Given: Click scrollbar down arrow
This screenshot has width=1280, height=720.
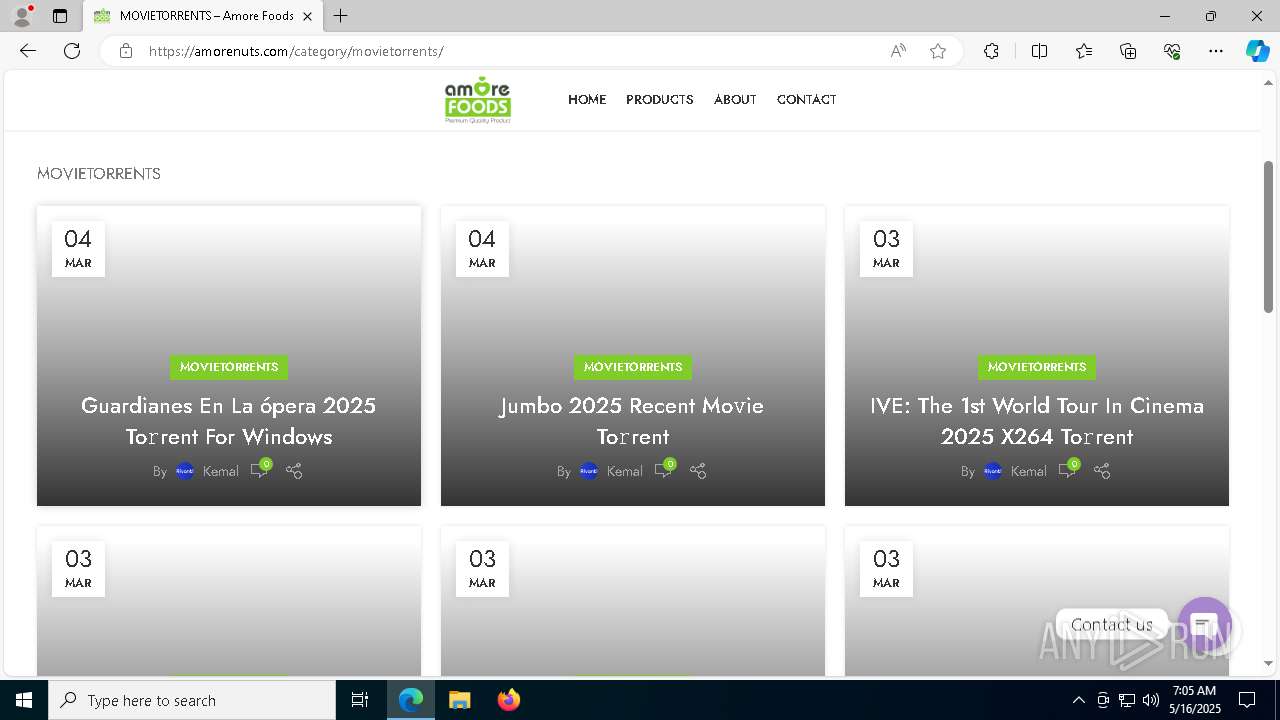Looking at the screenshot, I should pyautogui.click(x=1268, y=663).
